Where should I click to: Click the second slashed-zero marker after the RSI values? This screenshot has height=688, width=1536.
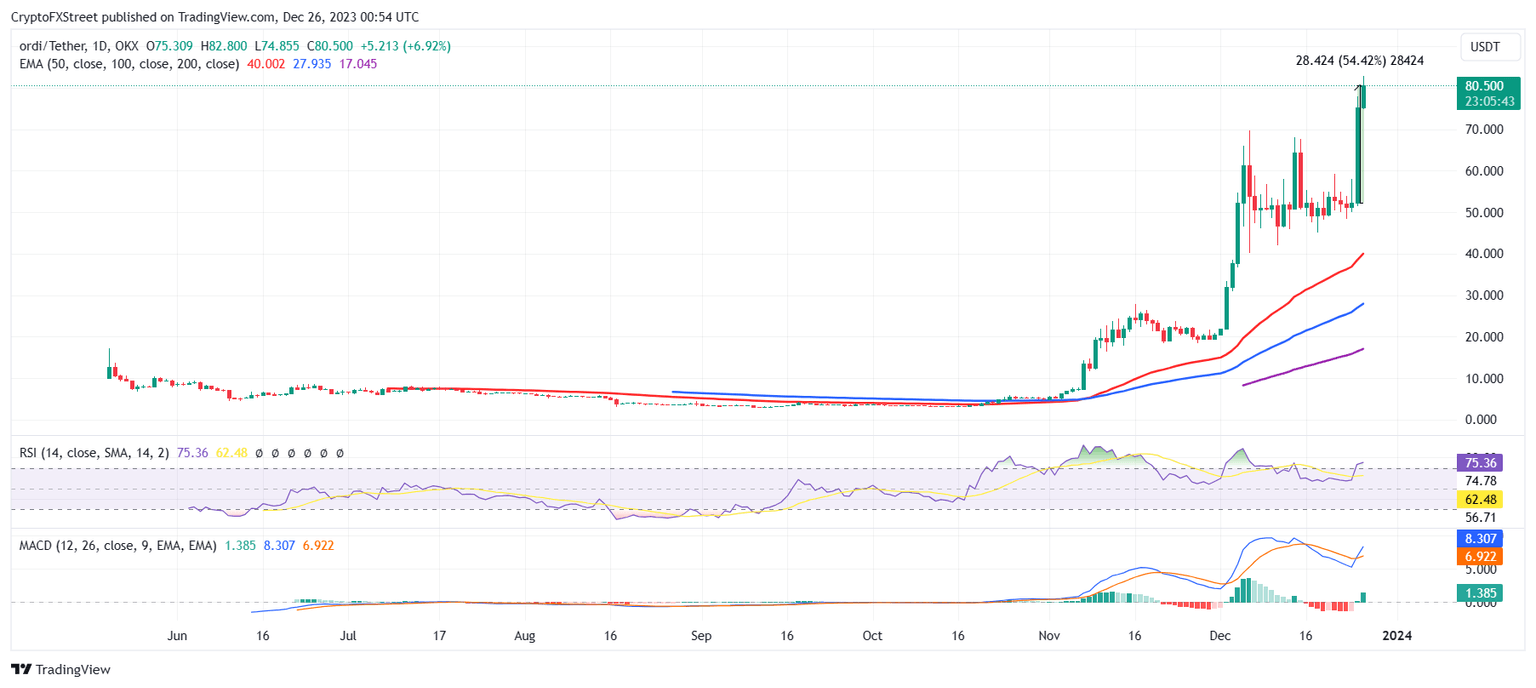(x=276, y=453)
